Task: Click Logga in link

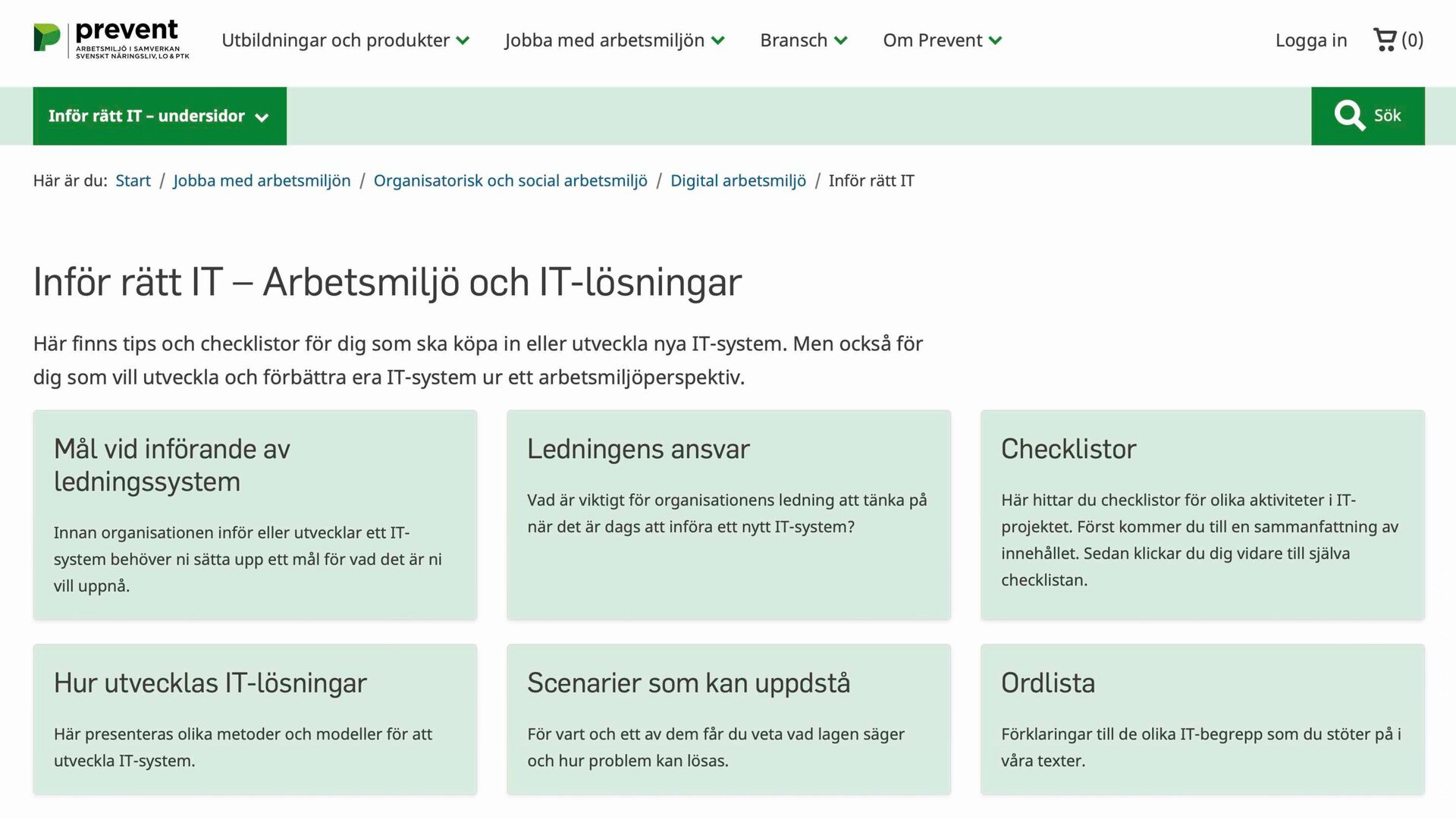Action: (1310, 40)
